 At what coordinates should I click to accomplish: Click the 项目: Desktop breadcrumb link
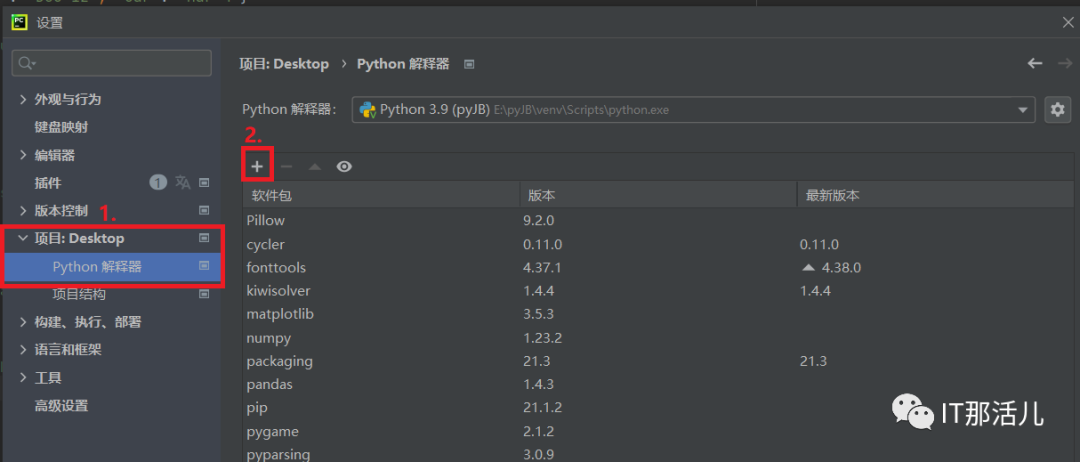click(x=284, y=64)
